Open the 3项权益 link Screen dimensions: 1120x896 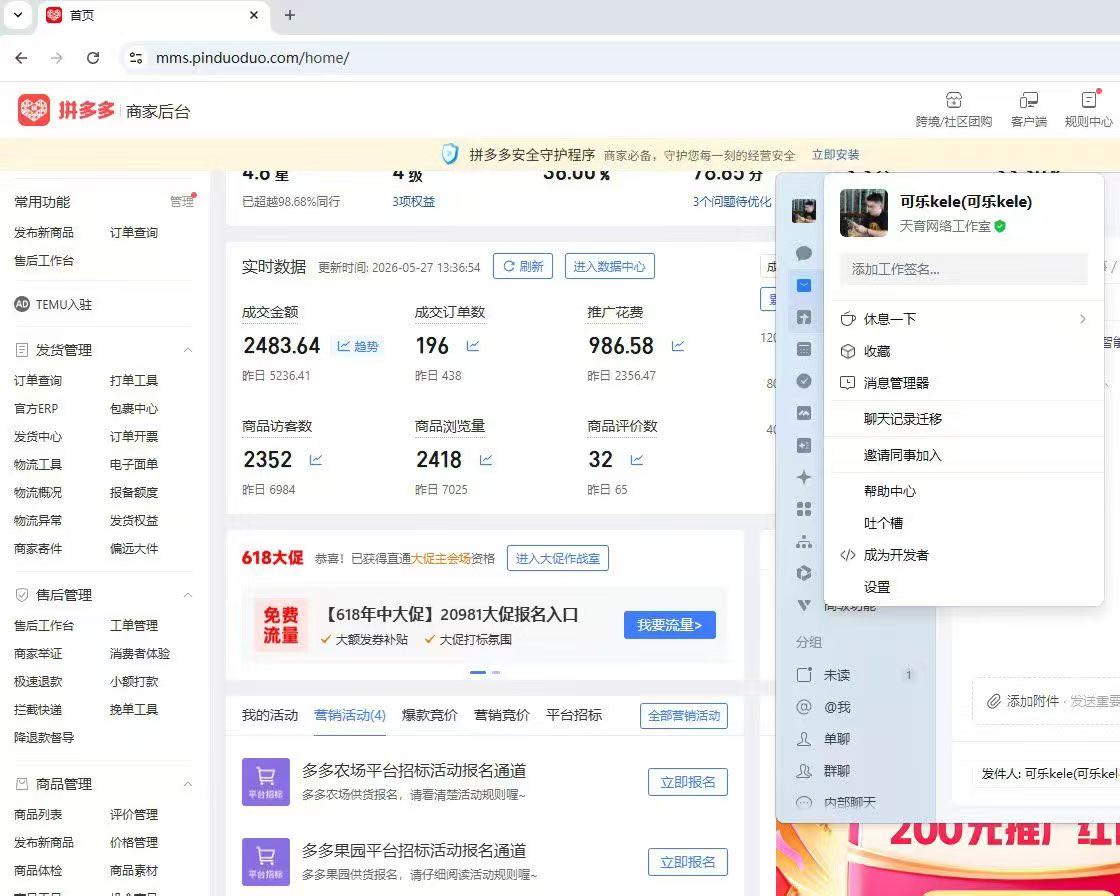[414, 201]
